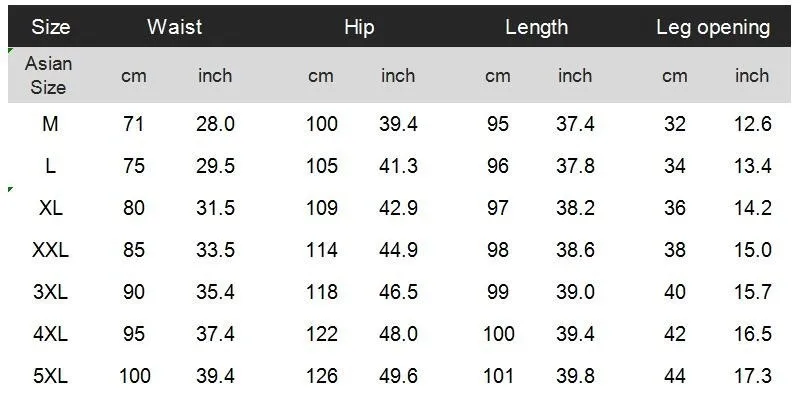Select the Asian Size subheader cell

click(x=48, y=75)
